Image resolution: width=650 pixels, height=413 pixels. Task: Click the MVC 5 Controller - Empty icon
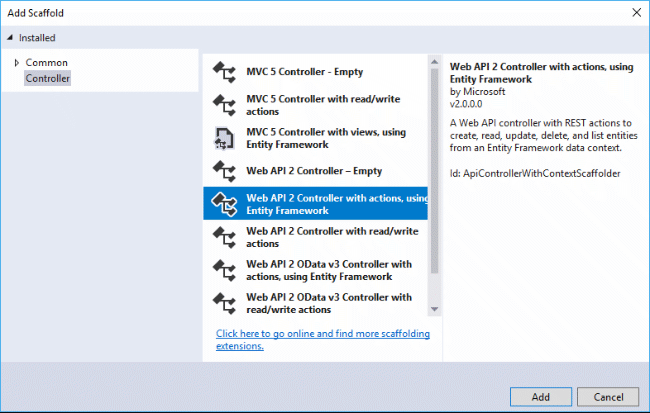click(x=224, y=72)
